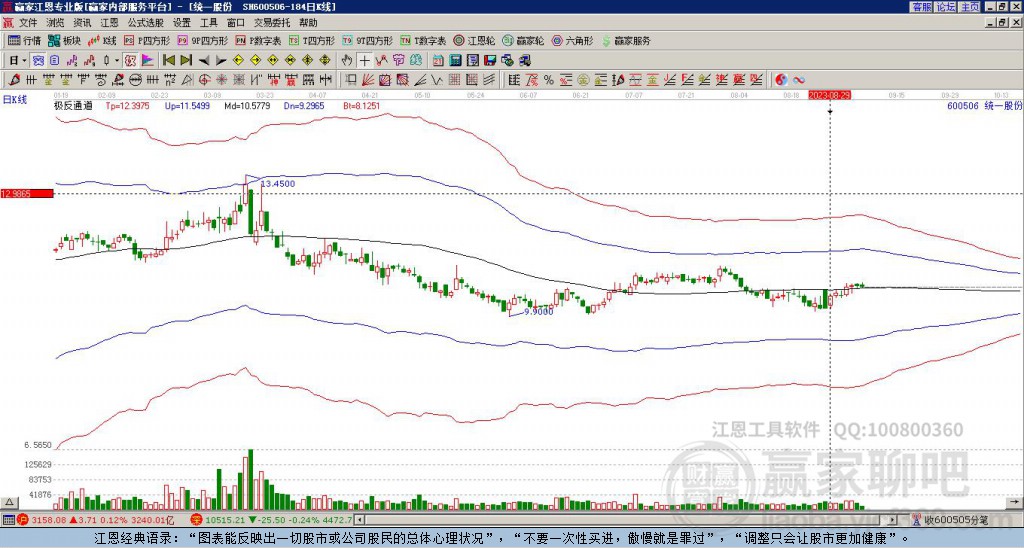Select the red pencil drawing tool

pos(14,80)
